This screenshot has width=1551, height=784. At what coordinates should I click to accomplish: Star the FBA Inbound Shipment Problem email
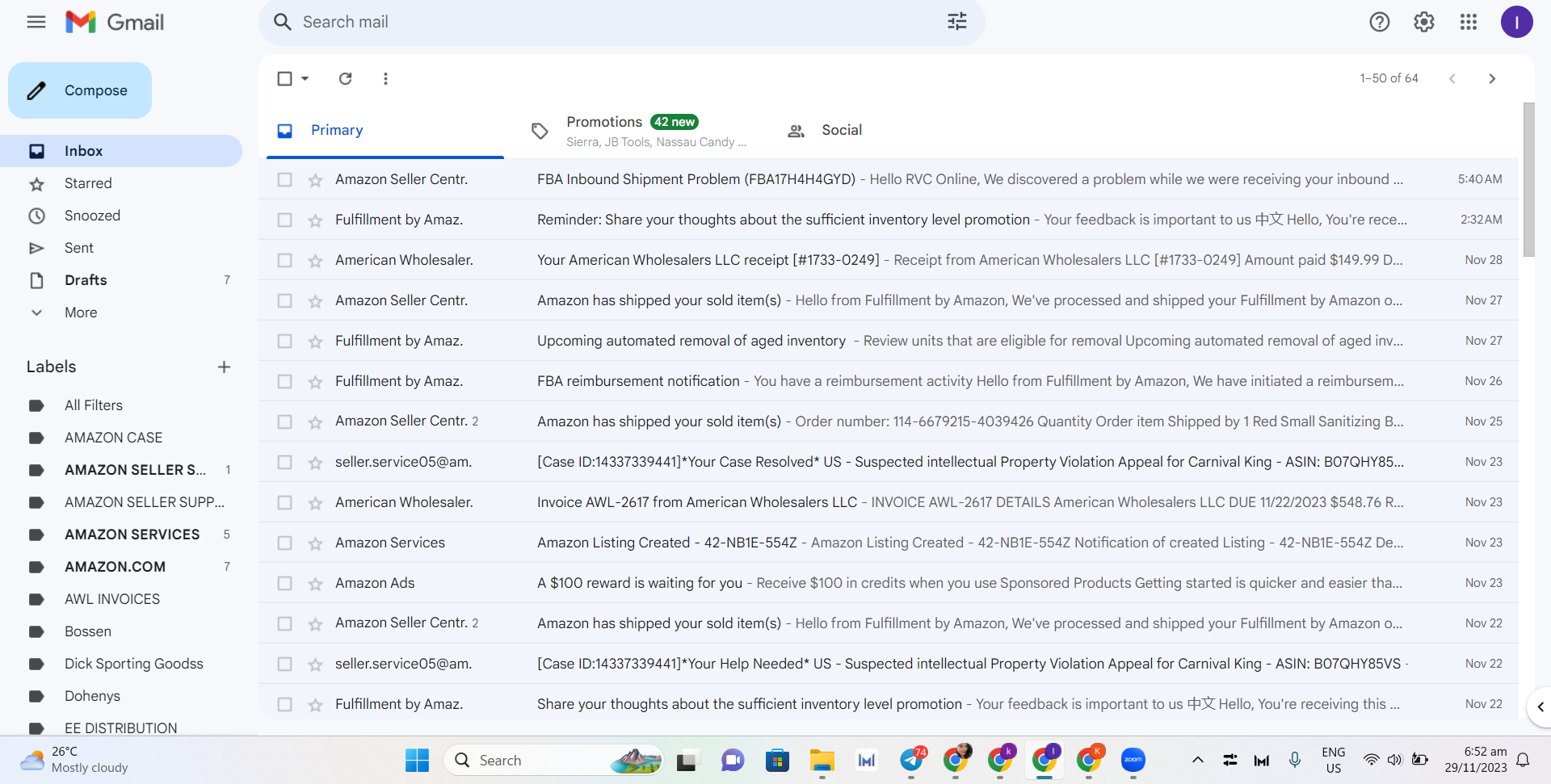315,180
